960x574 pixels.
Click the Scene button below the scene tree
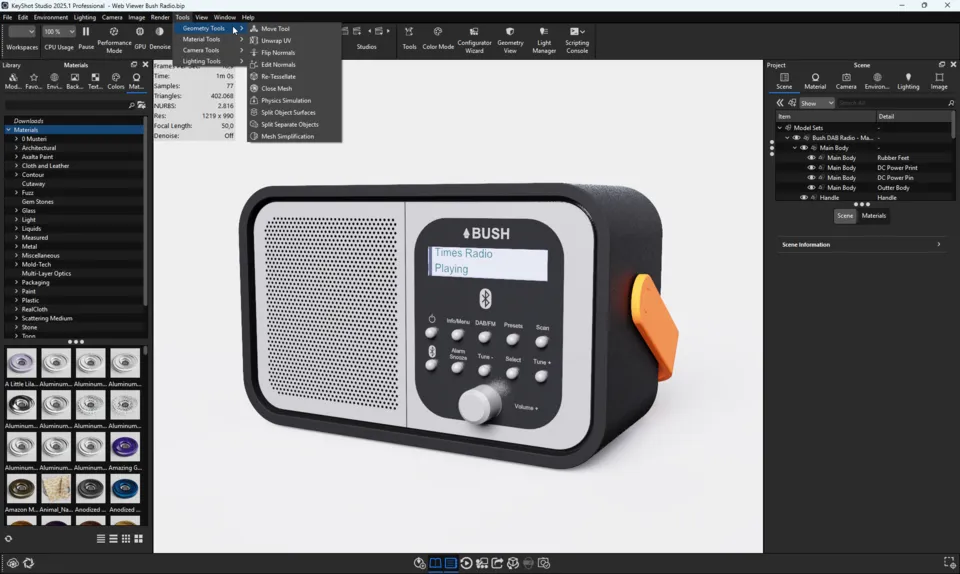(x=845, y=215)
